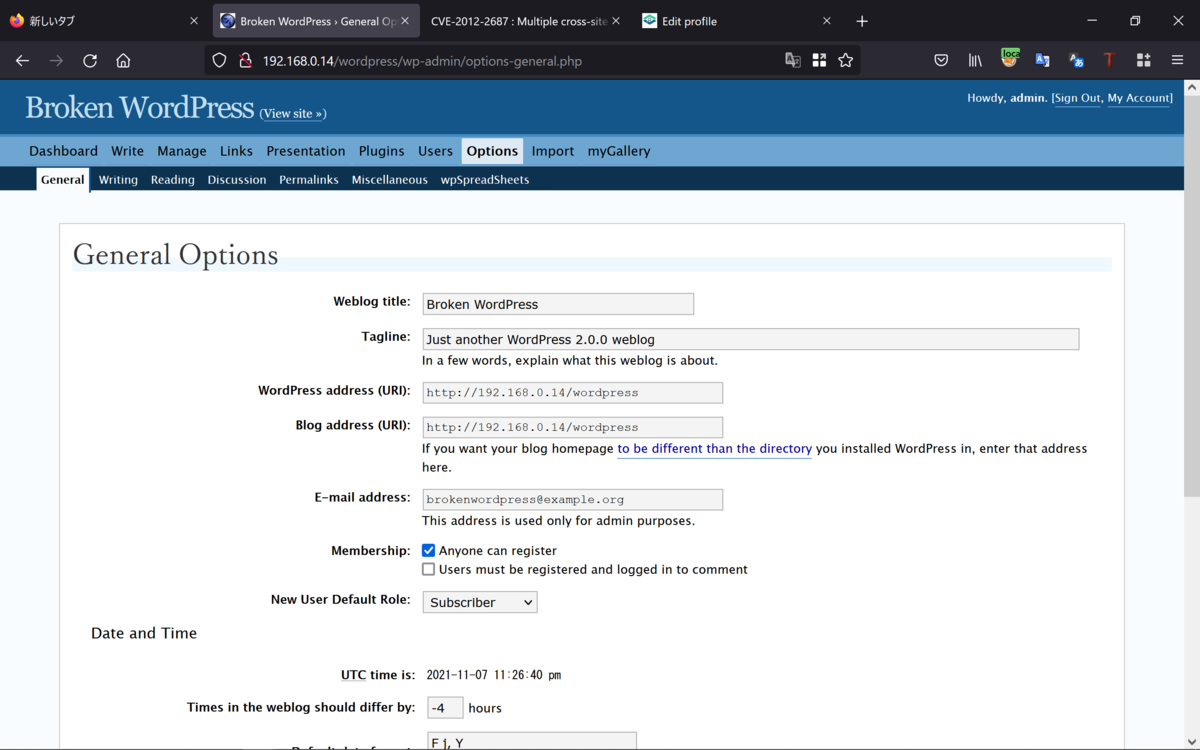
Task: Open the Plugins menu
Action: (x=382, y=151)
